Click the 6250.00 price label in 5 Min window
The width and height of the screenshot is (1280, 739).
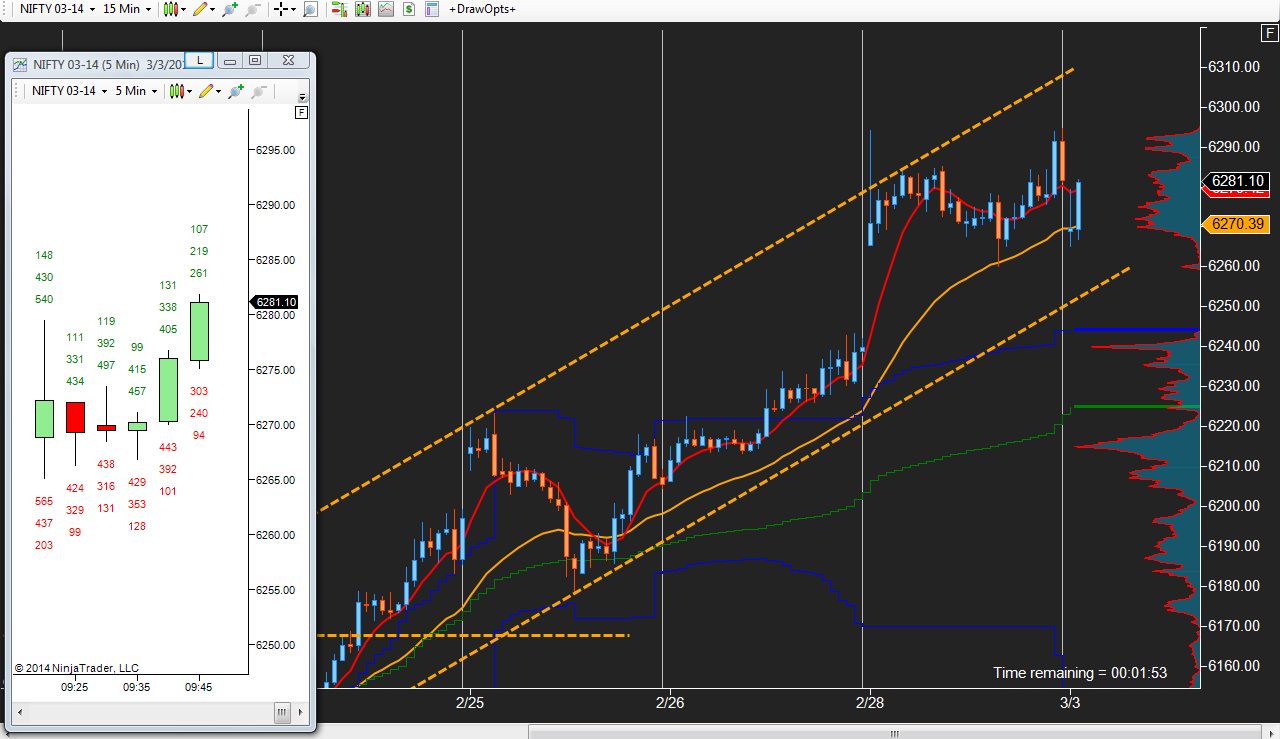click(x=275, y=645)
